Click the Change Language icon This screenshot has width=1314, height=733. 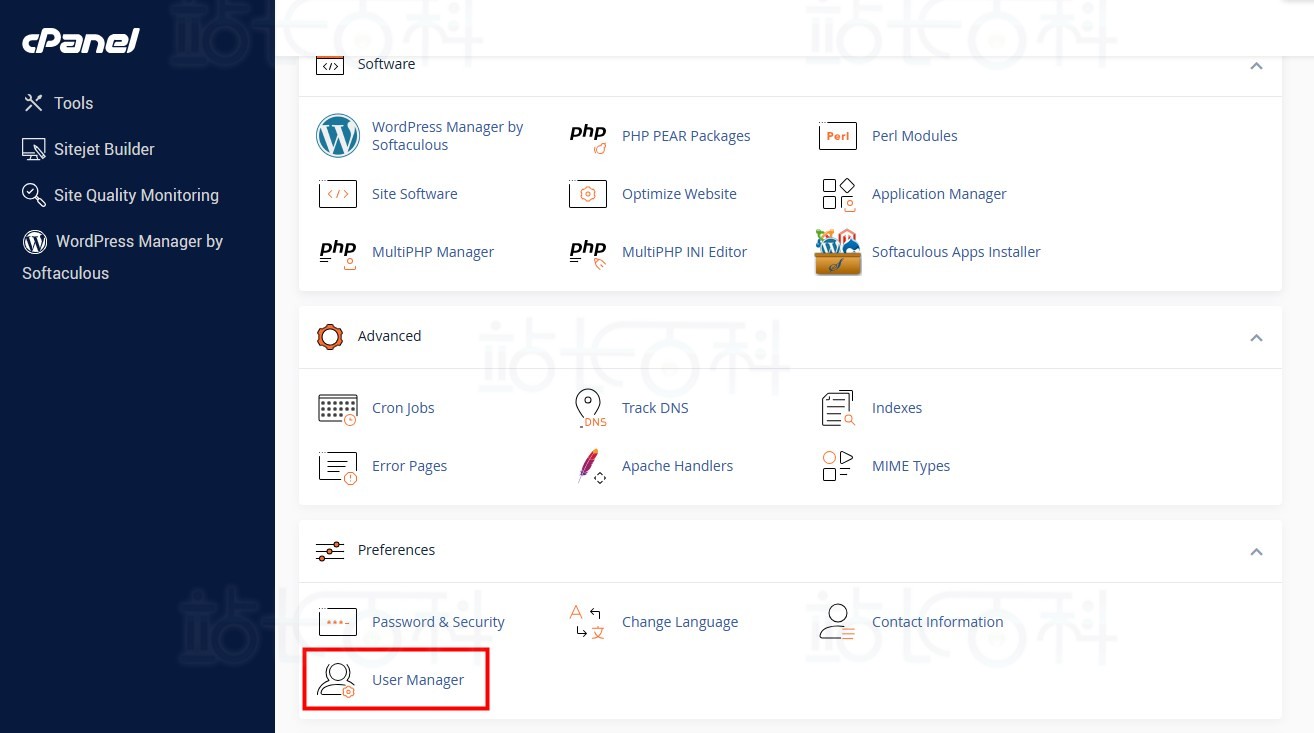coord(588,622)
